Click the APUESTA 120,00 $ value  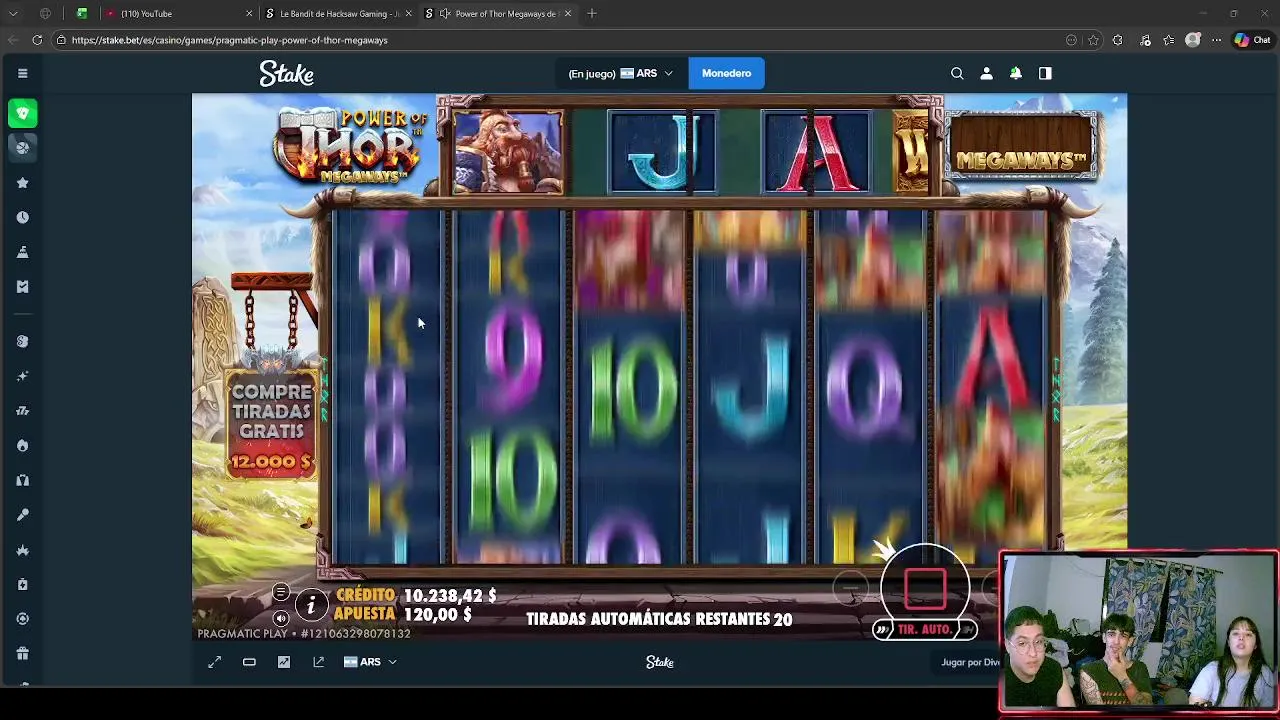click(x=437, y=615)
